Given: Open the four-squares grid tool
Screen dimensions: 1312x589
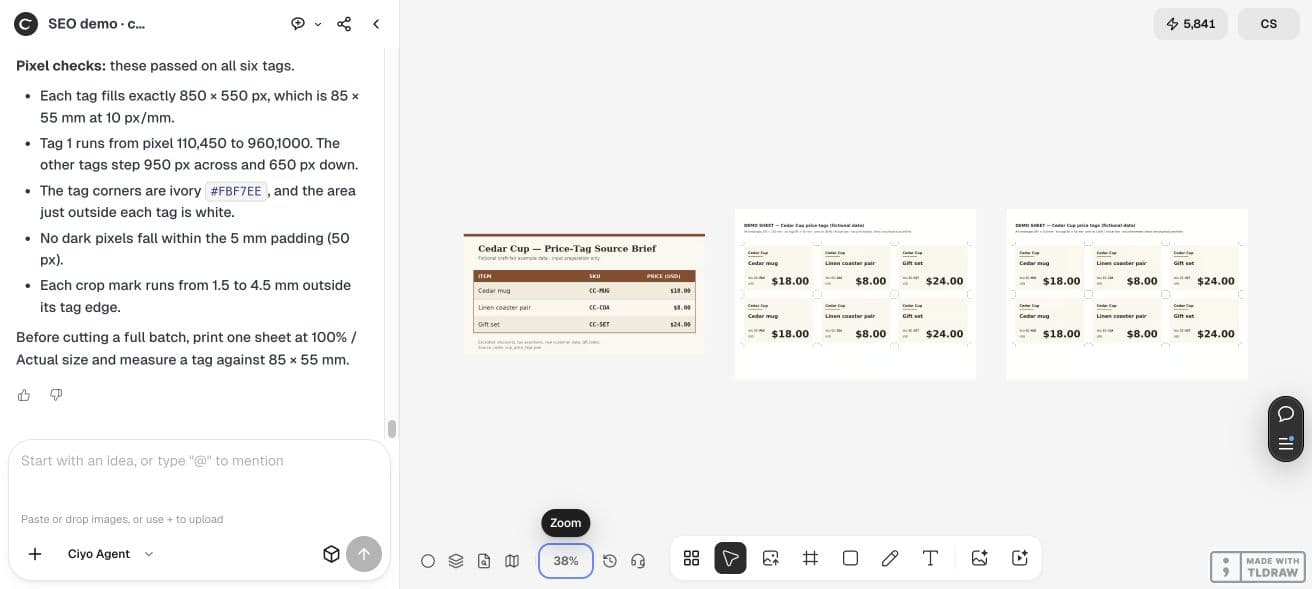Looking at the screenshot, I should click(691, 558).
